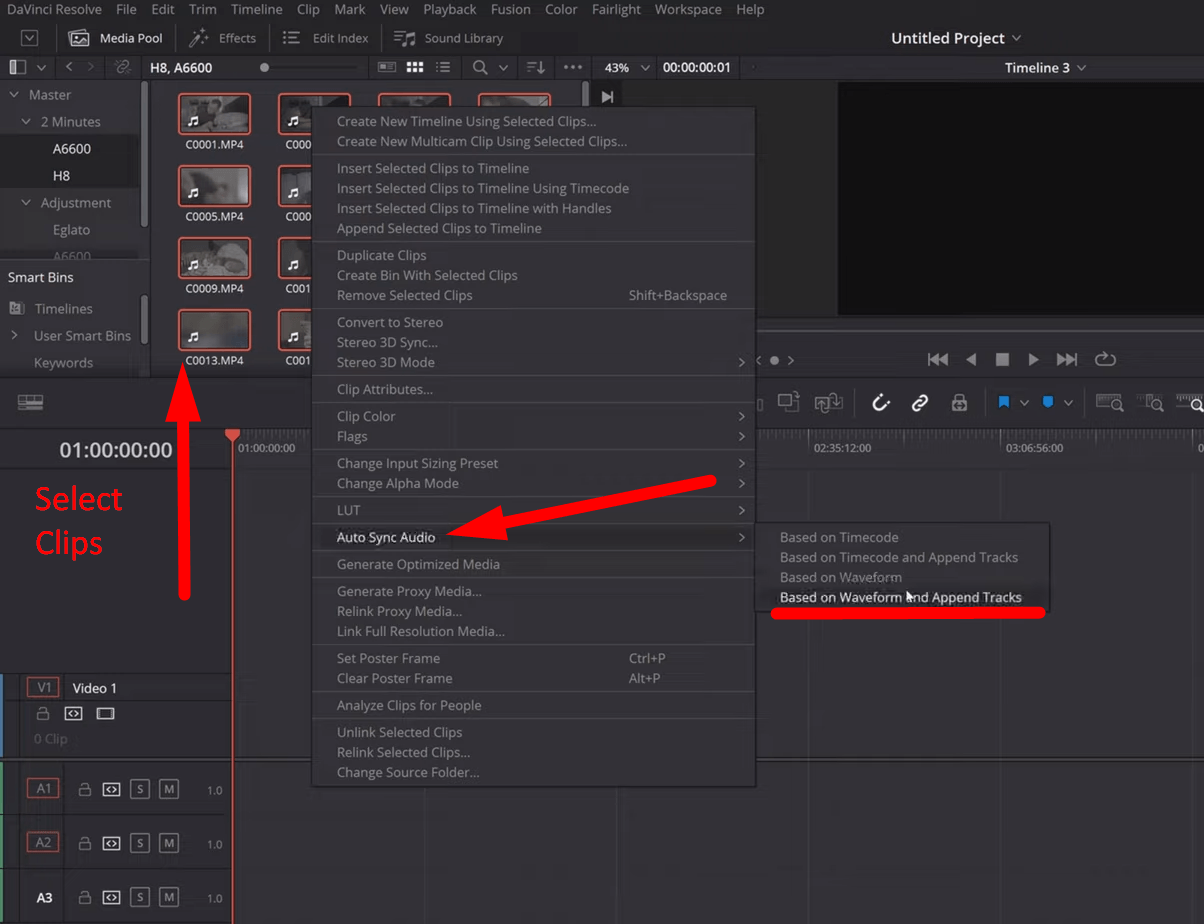Open the Playback menu
Viewport: 1204px width, 924px height.
[449, 10]
